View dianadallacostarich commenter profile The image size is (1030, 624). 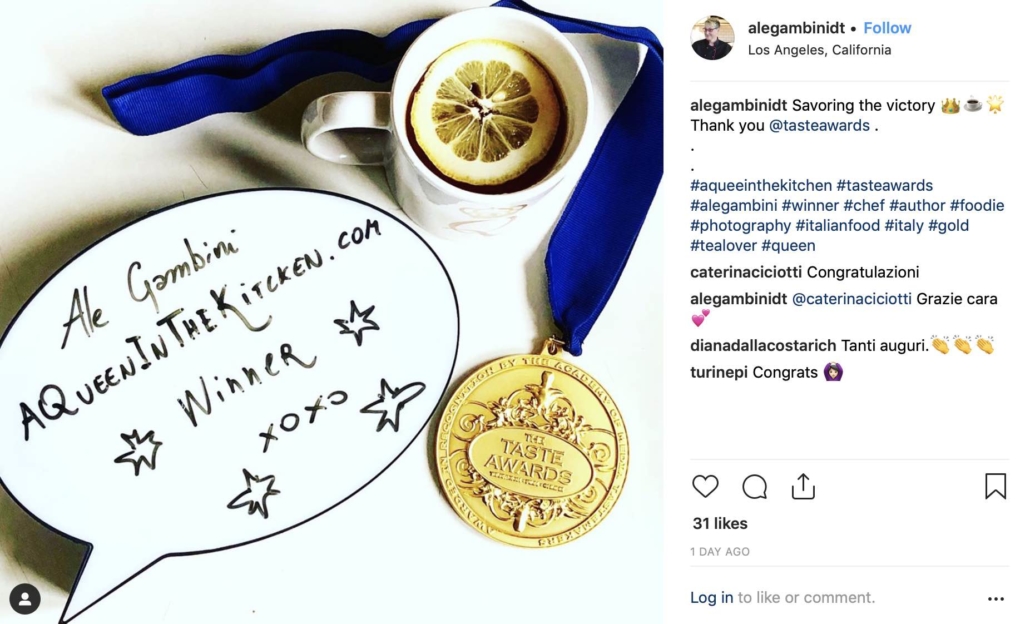tap(763, 345)
